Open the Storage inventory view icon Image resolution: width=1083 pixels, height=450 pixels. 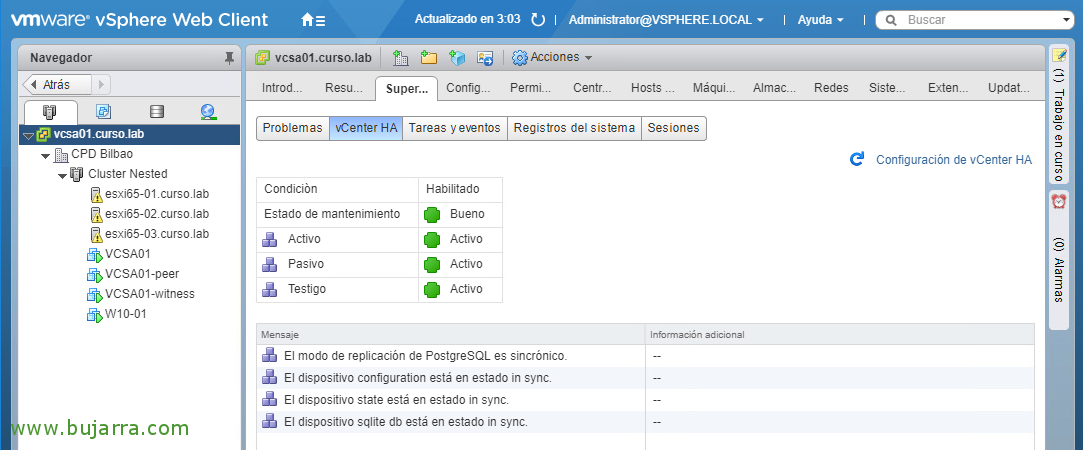pos(157,112)
